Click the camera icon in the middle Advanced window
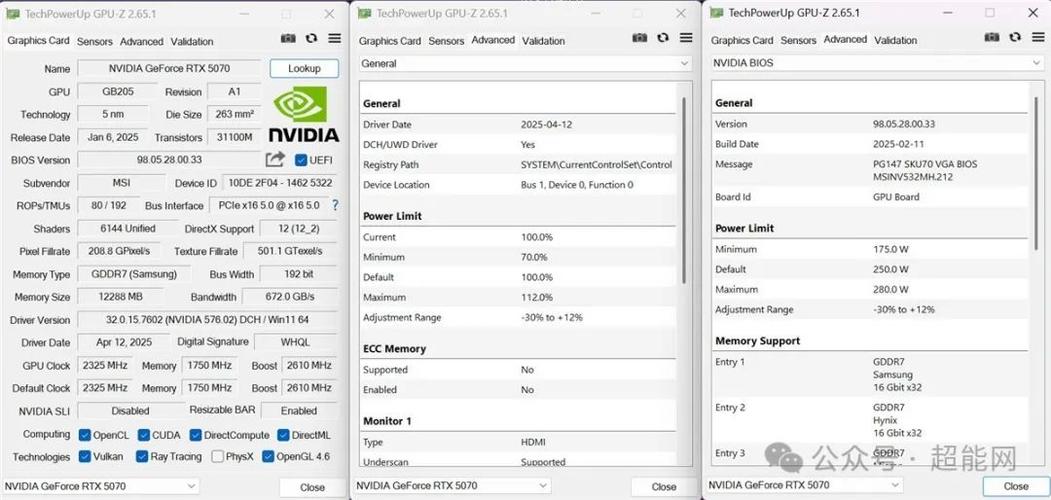The width and height of the screenshot is (1051, 500). [x=640, y=38]
